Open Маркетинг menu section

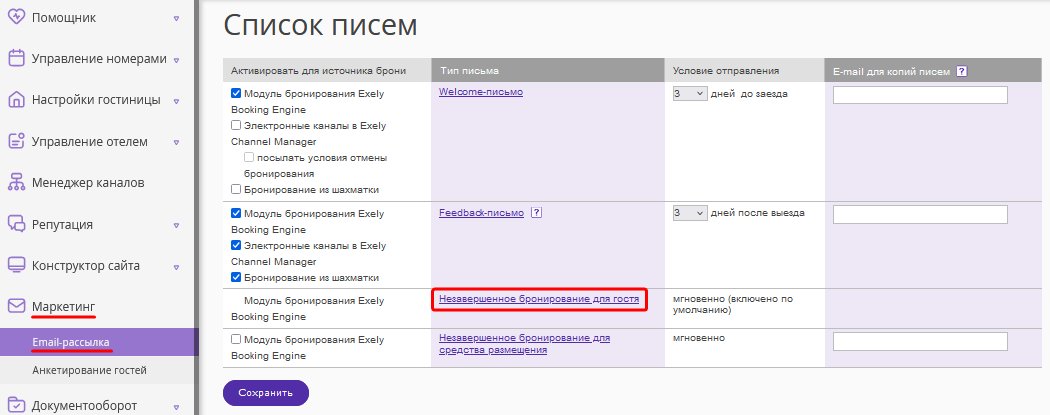(64, 306)
